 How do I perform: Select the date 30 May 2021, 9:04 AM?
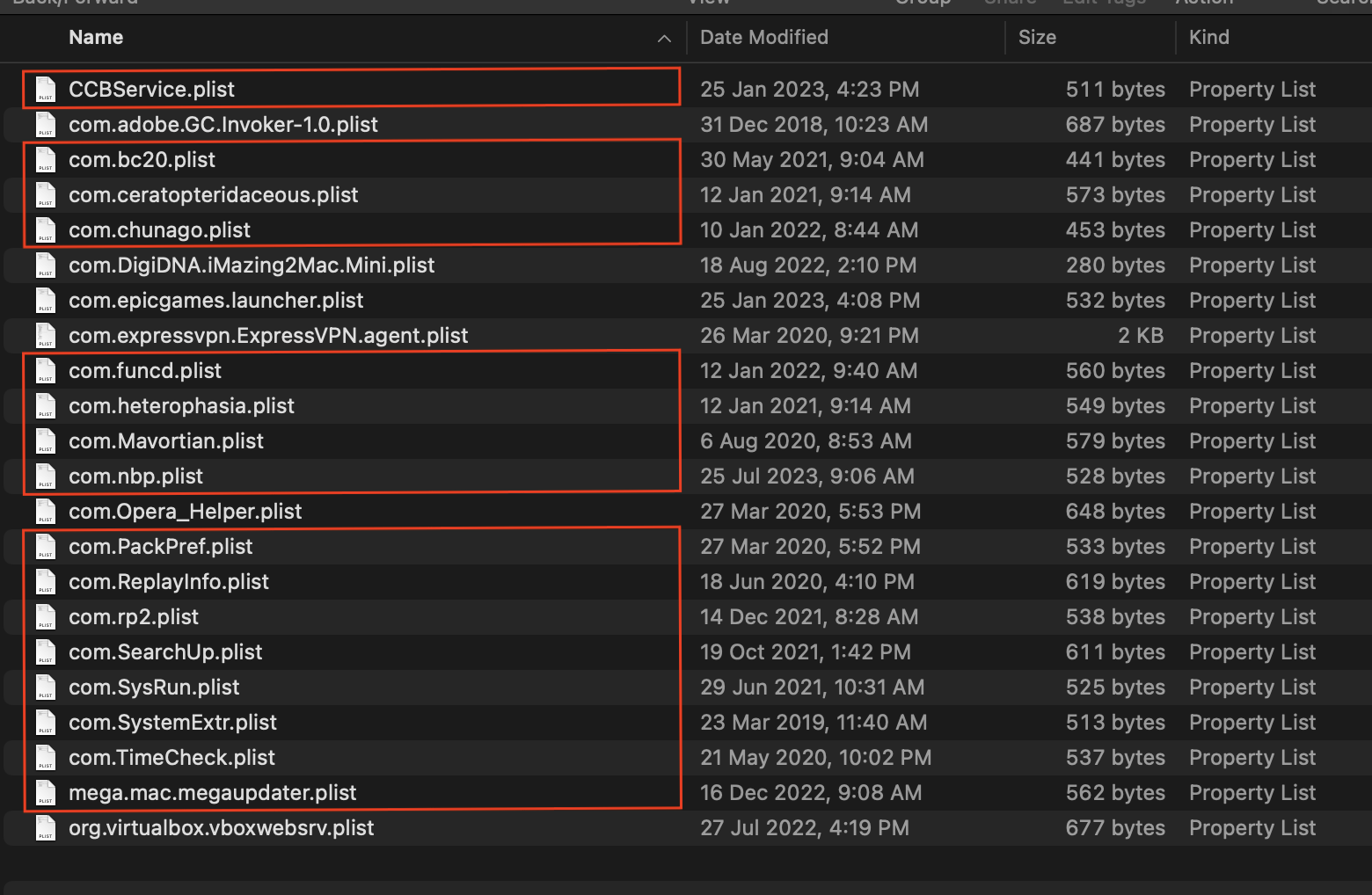(812, 159)
